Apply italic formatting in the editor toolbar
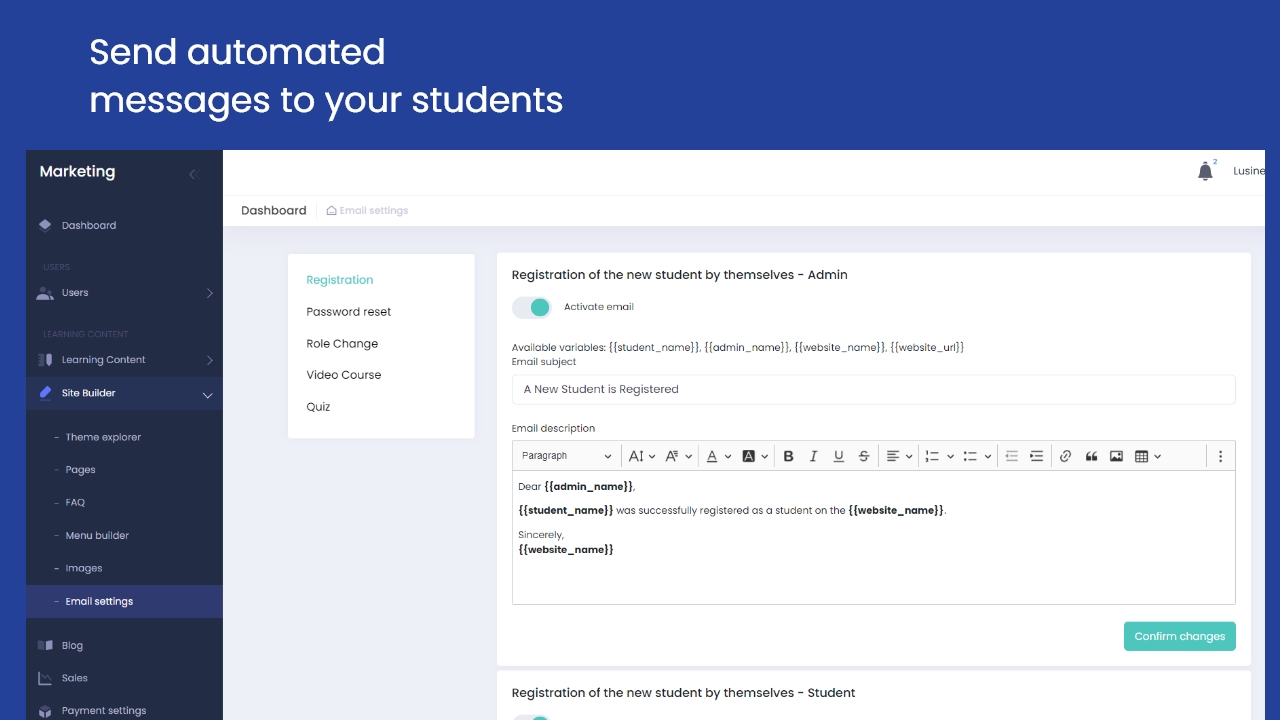 click(x=813, y=456)
